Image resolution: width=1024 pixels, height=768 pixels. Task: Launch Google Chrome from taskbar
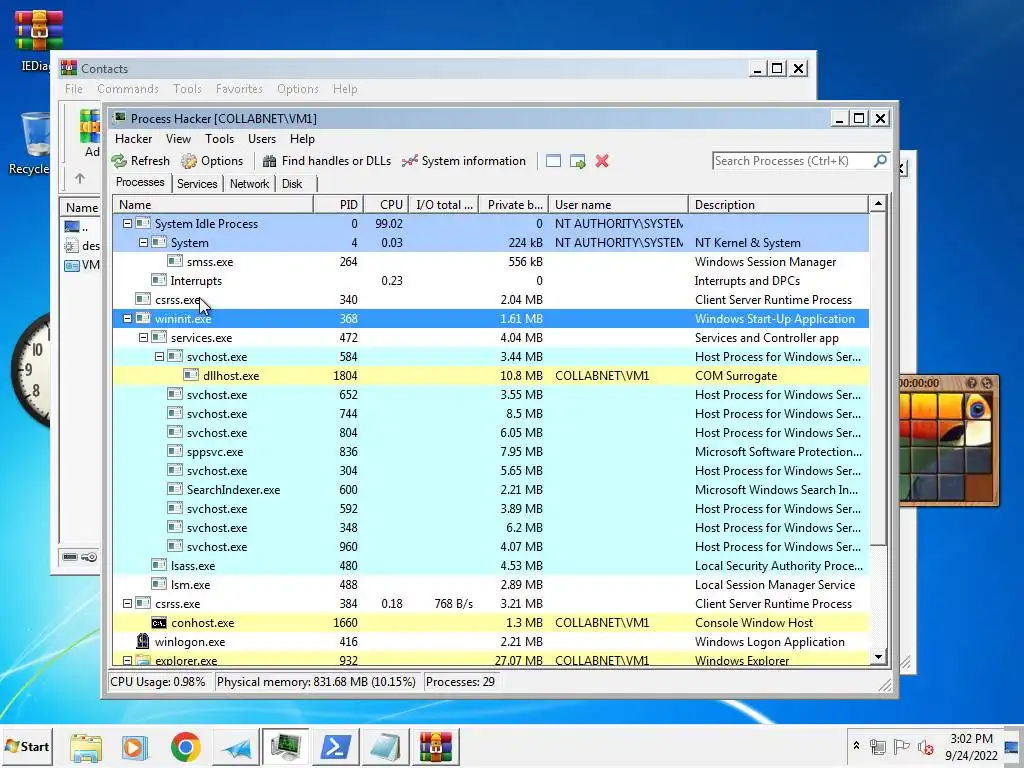click(185, 747)
